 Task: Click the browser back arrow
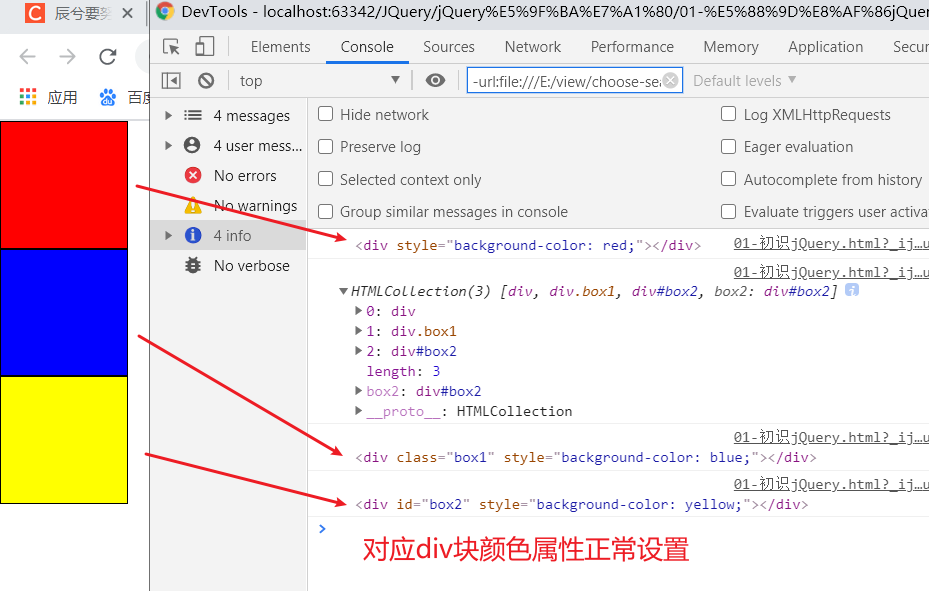tap(27, 57)
